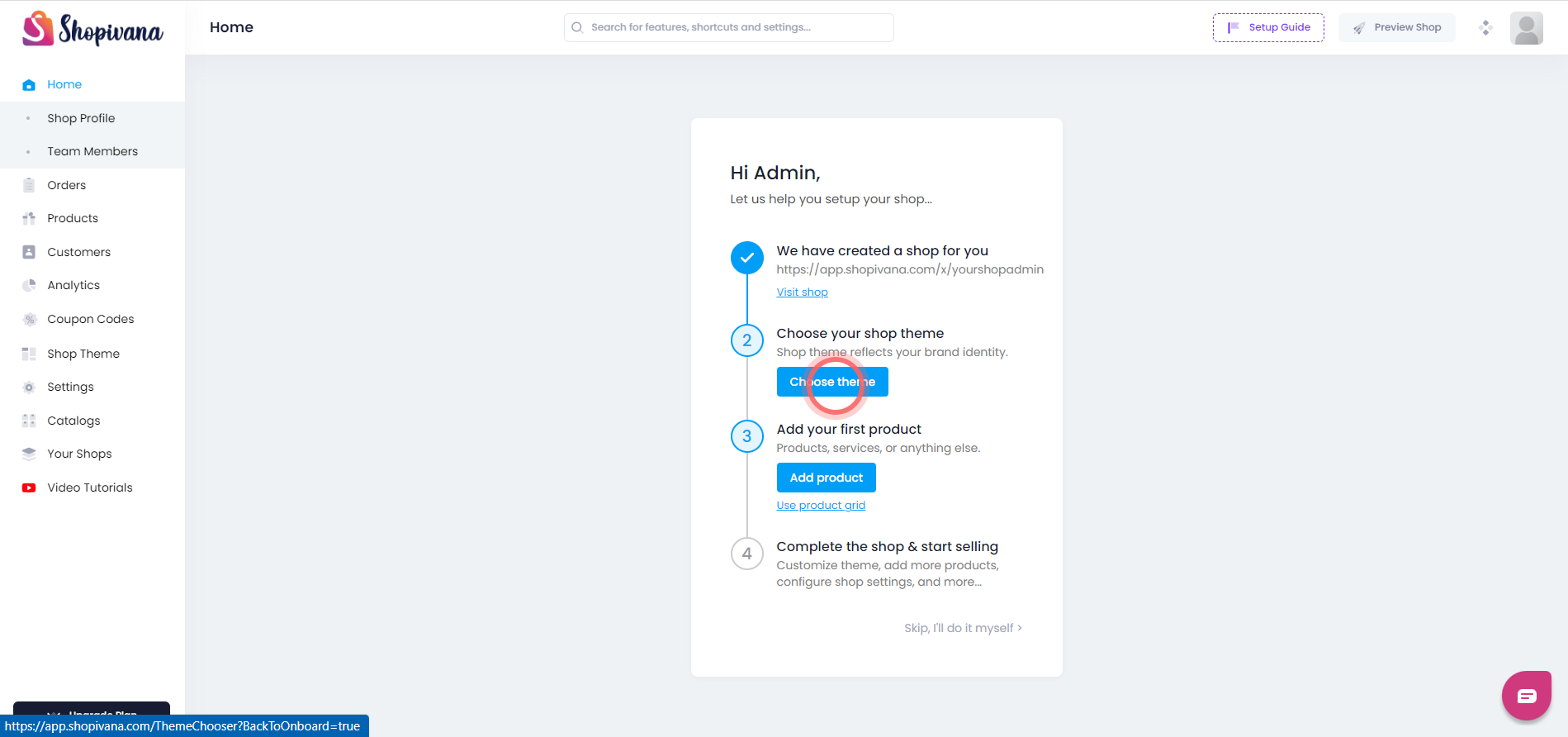Click 'Choose your shop theme' heading
Image resolution: width=1568 pixels, height=737 pixels.
pyautogui.click(x=860, y=333)
